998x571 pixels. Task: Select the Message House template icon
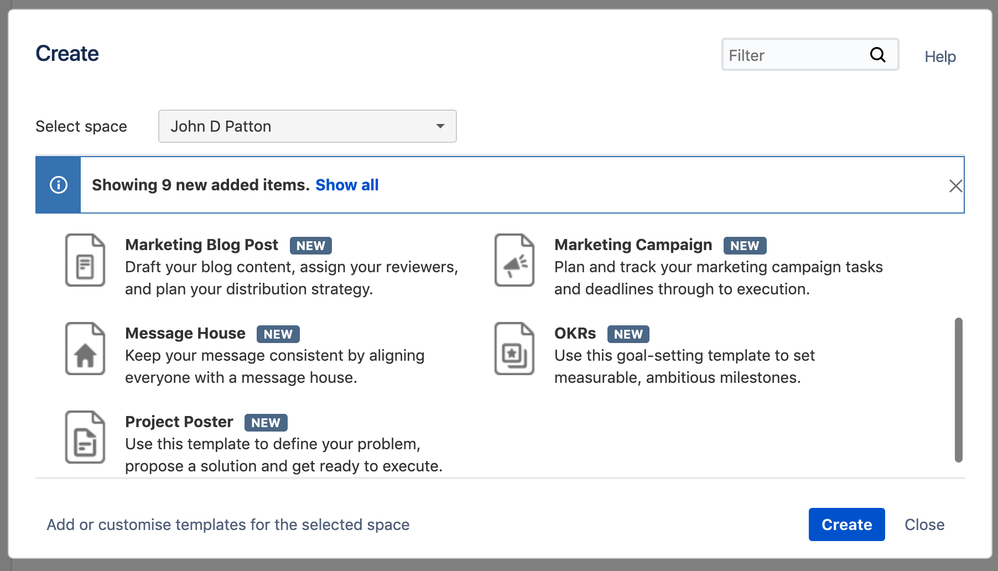click(x=85, y=349)
